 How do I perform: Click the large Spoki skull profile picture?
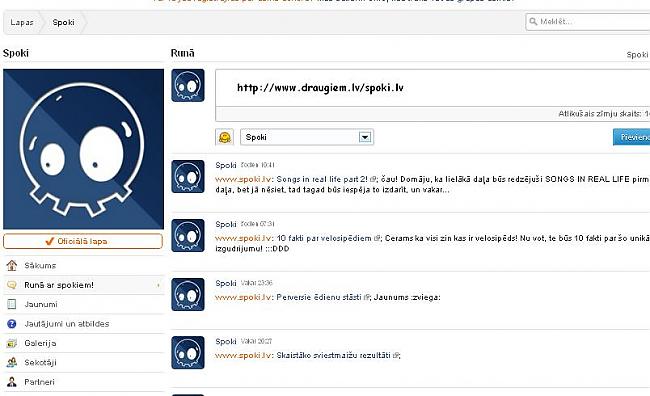coord(83,149)
